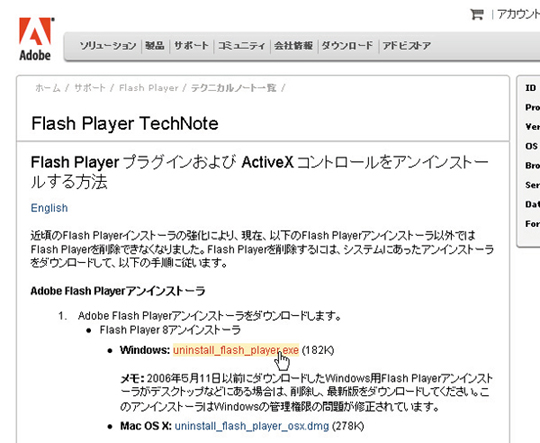540x443 pixels.
Task: Click the Flash Player TechNote heading
Action: (125, 123)
